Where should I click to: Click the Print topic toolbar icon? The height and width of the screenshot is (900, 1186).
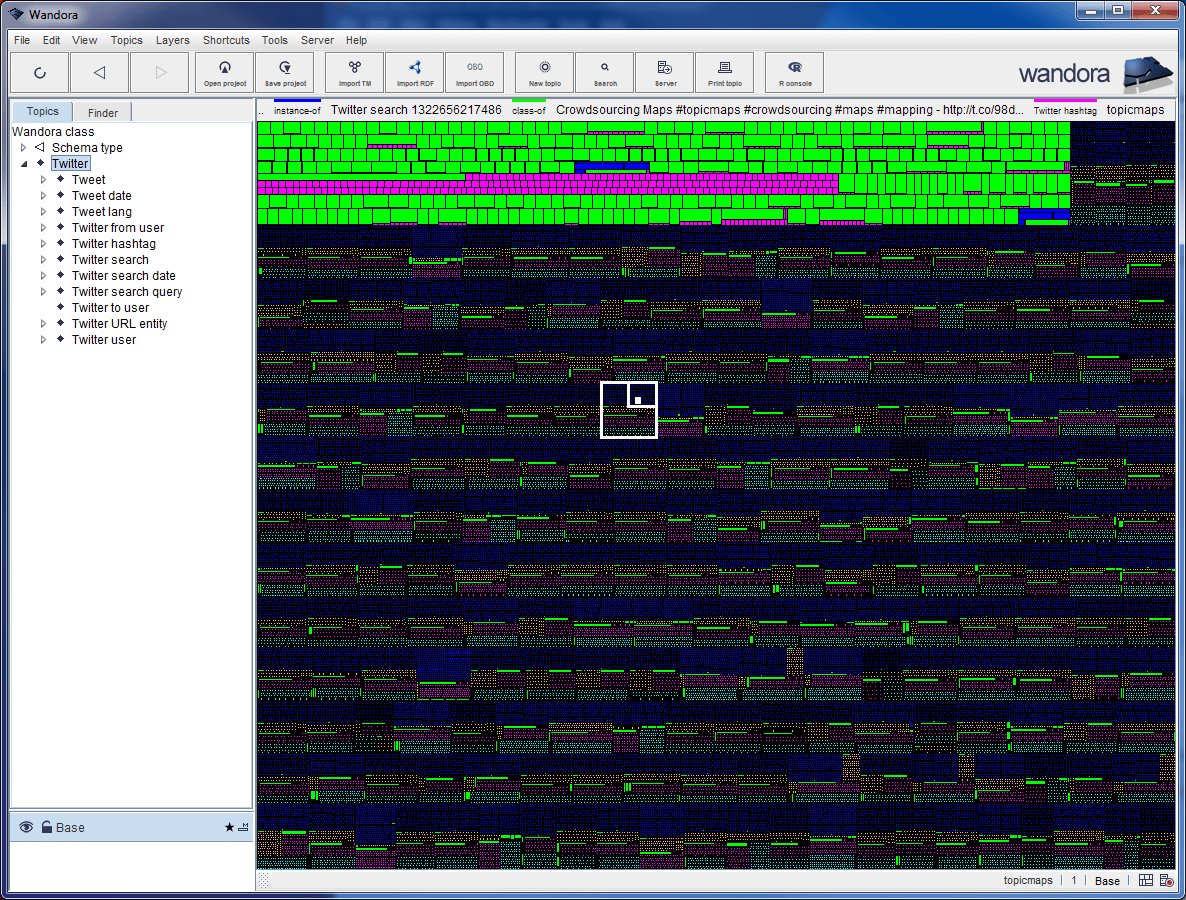tap(725, 72)
